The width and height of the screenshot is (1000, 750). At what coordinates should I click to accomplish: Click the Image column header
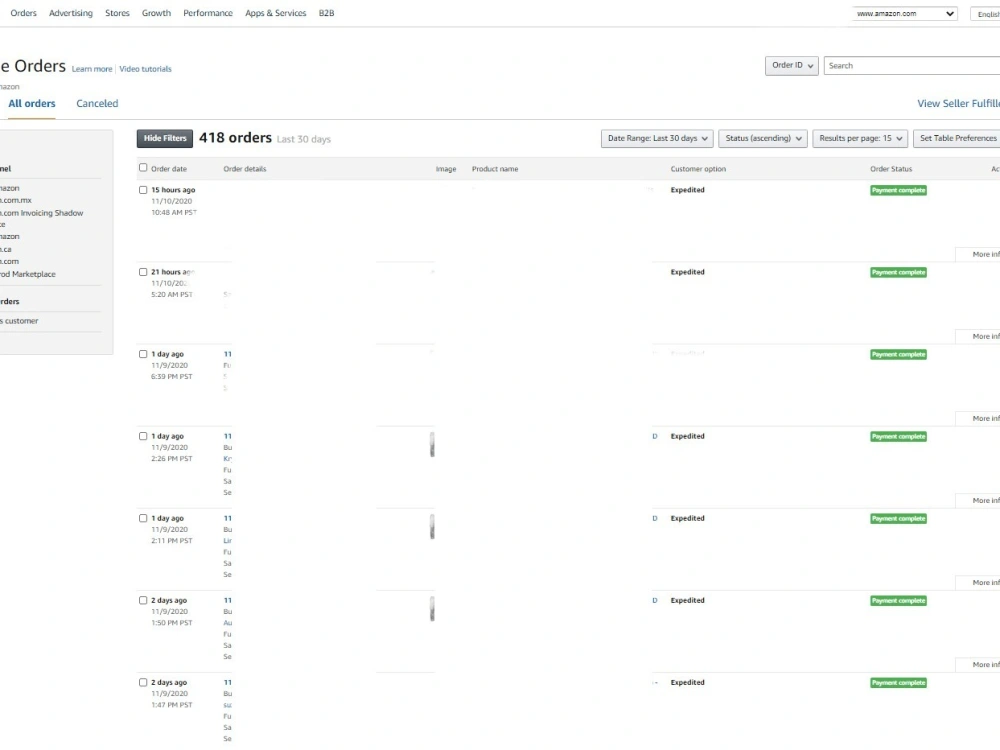[x=446, y=169]
